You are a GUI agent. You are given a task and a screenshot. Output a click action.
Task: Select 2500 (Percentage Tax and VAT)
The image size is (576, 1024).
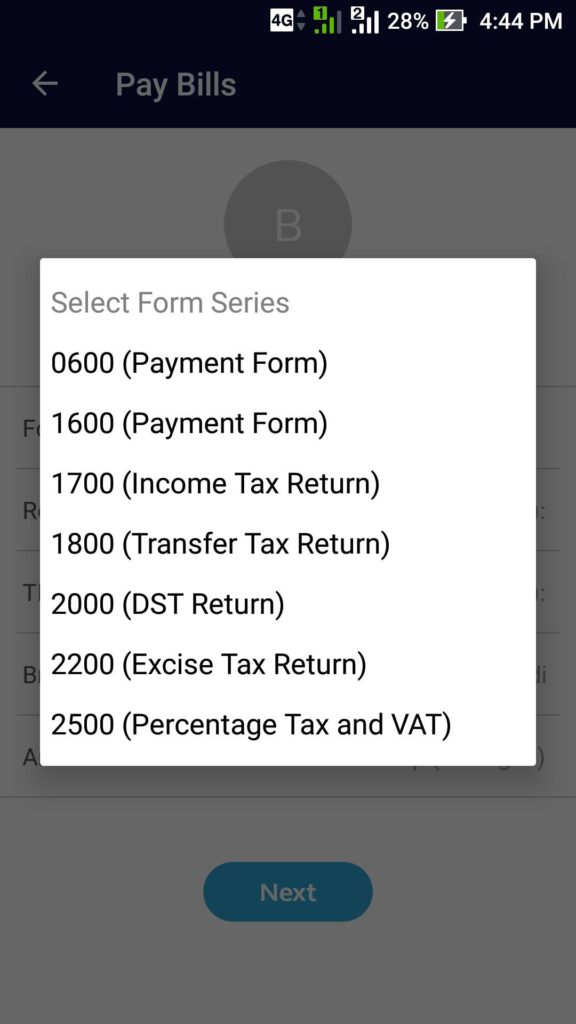[x=287, y=724]
